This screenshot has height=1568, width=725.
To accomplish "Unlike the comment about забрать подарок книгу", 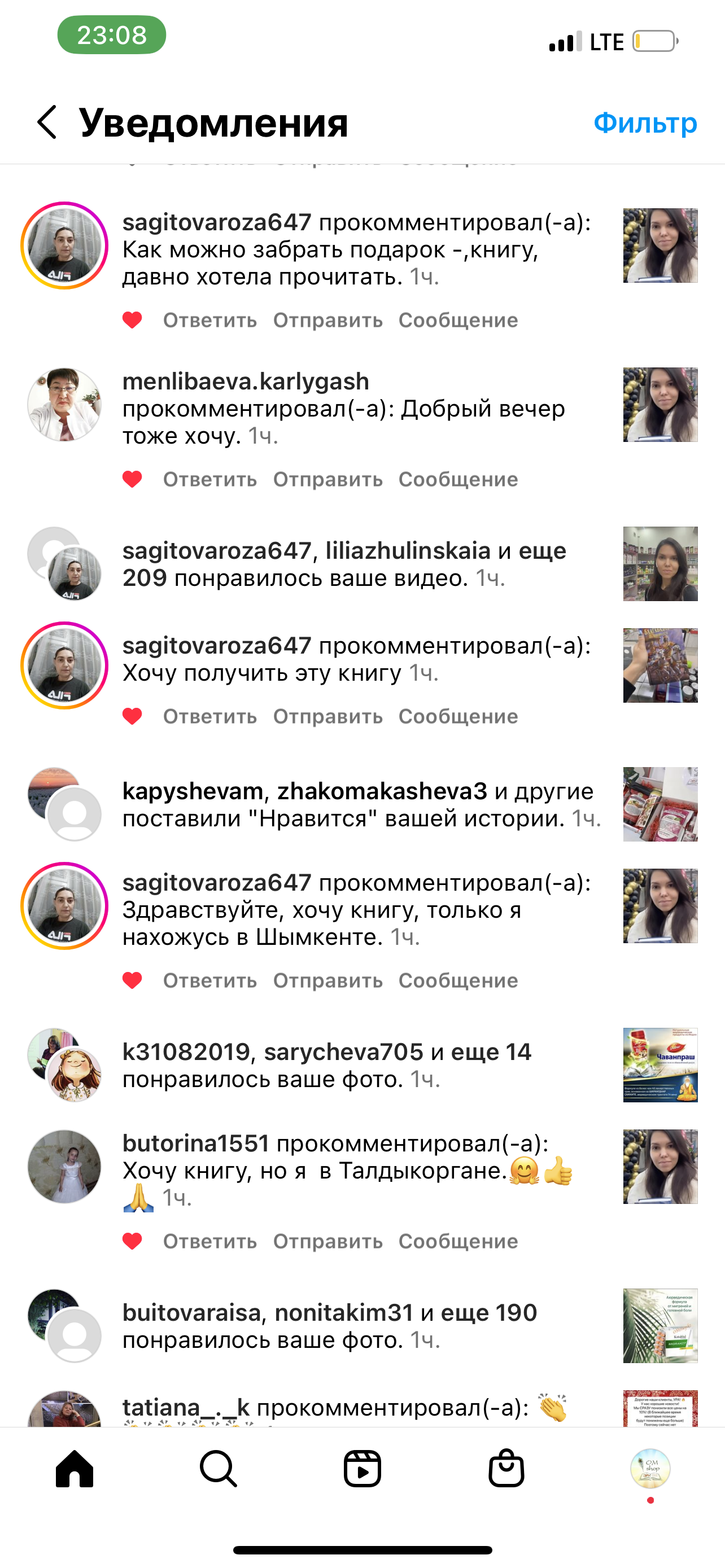I will 132,320.
